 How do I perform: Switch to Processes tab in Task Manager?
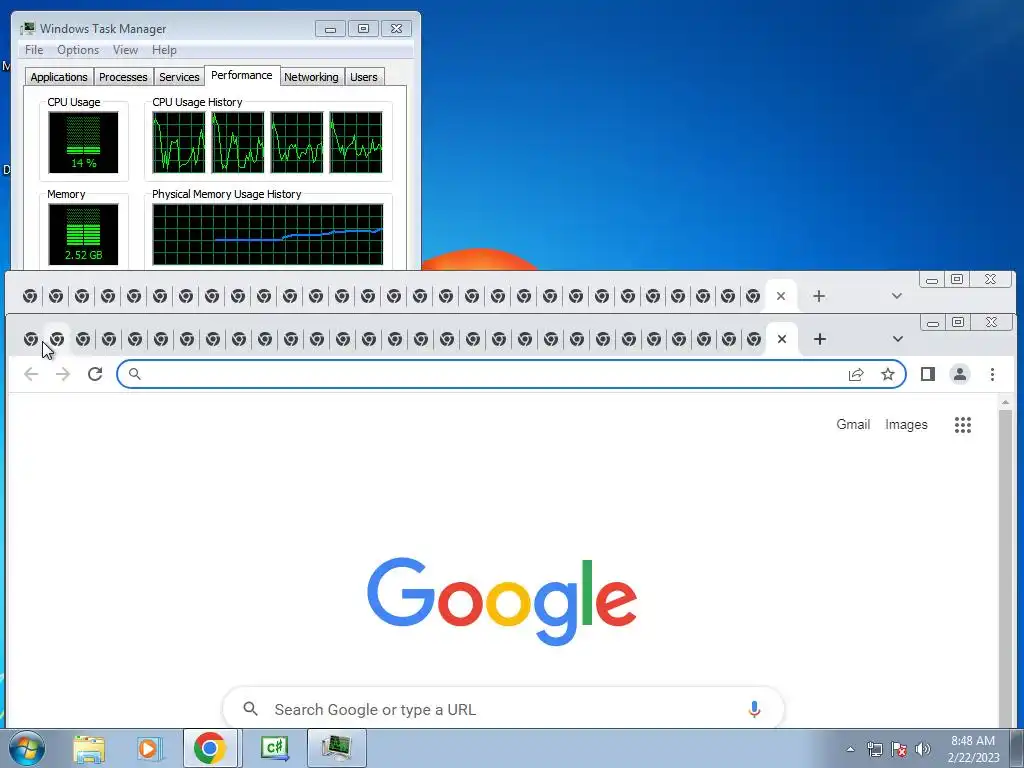click(123, 77)
